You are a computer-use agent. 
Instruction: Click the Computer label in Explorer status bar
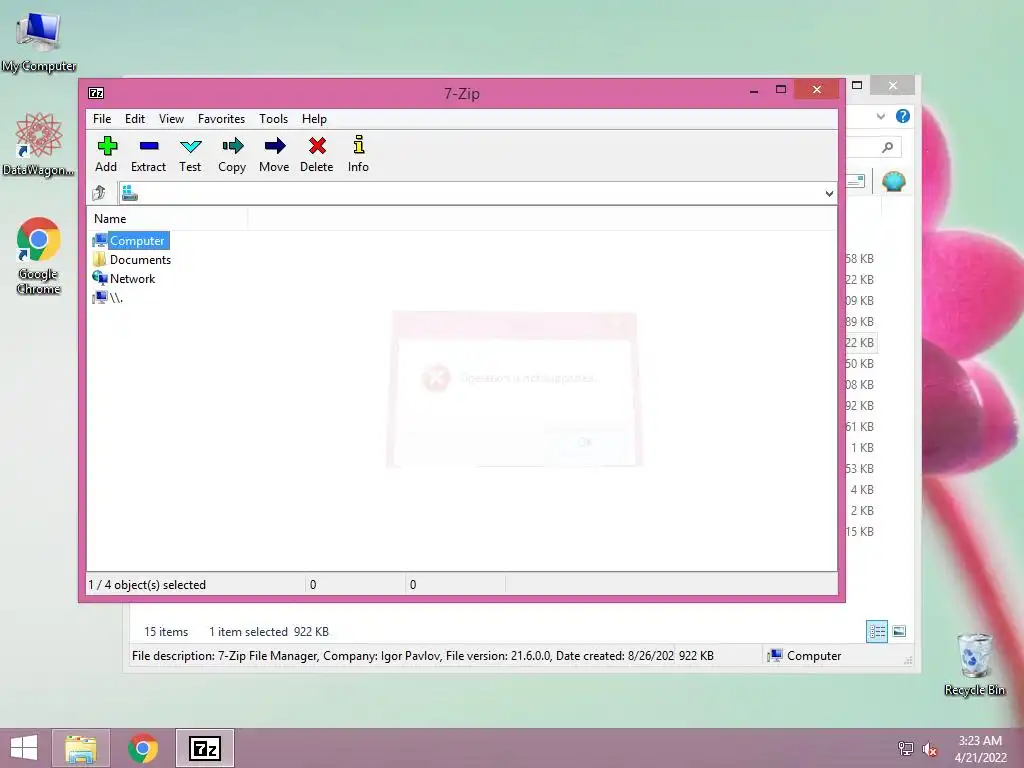pyautogui.click(x=814, y=656)
